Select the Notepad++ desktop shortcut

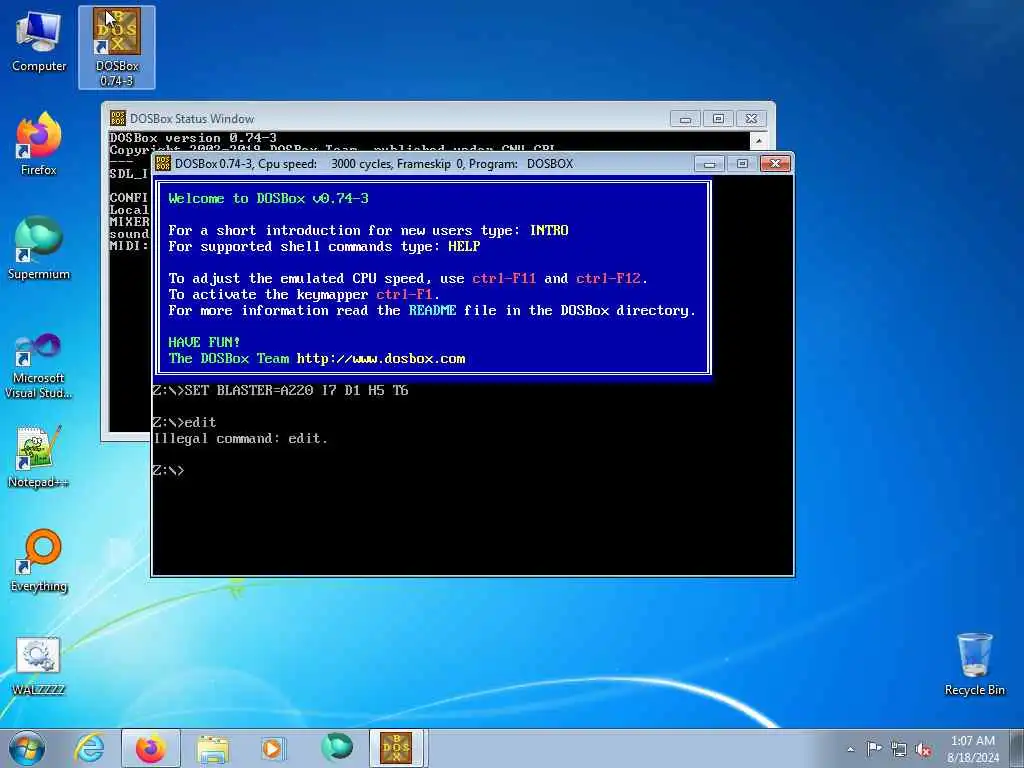click(39, 457)
